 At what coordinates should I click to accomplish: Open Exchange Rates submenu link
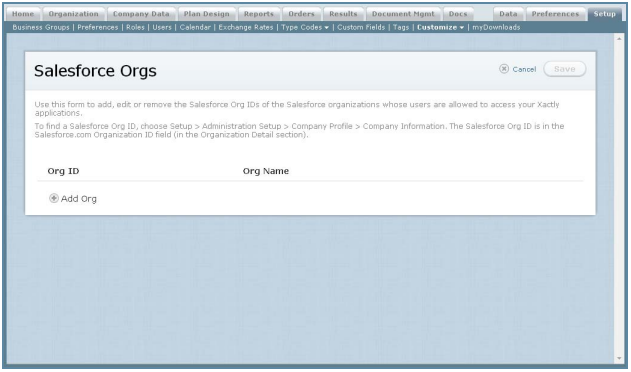tap(246, 27)
